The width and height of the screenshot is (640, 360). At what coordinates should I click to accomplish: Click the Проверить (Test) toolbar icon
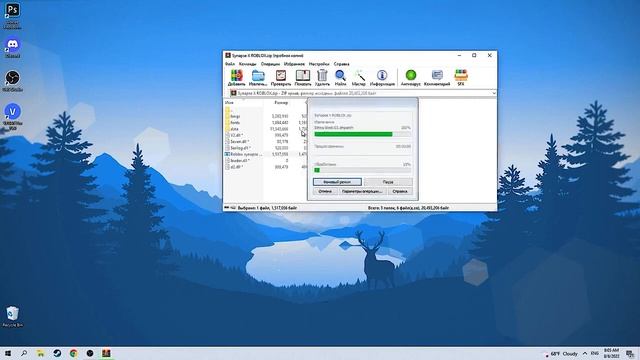[281, 77]
